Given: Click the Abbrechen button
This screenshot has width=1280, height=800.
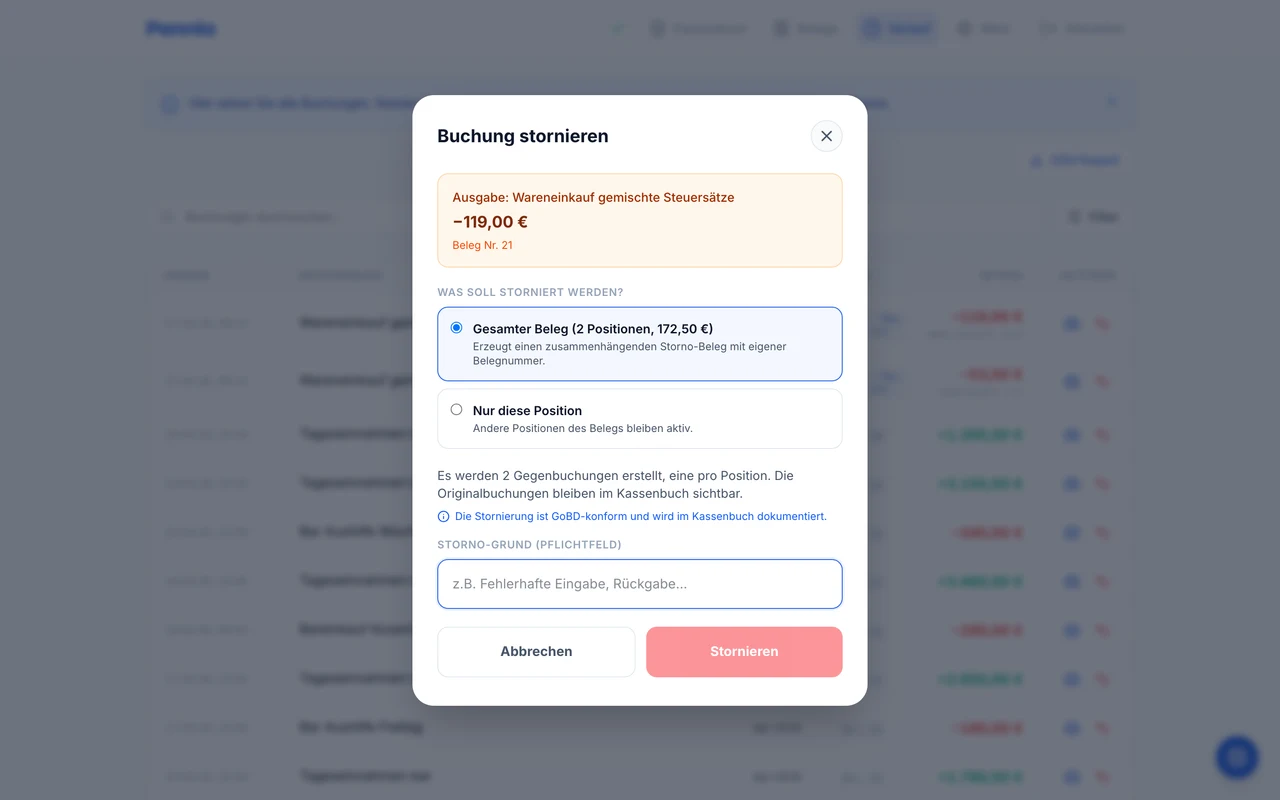Looking at the screenshot, I should [536, 651].
